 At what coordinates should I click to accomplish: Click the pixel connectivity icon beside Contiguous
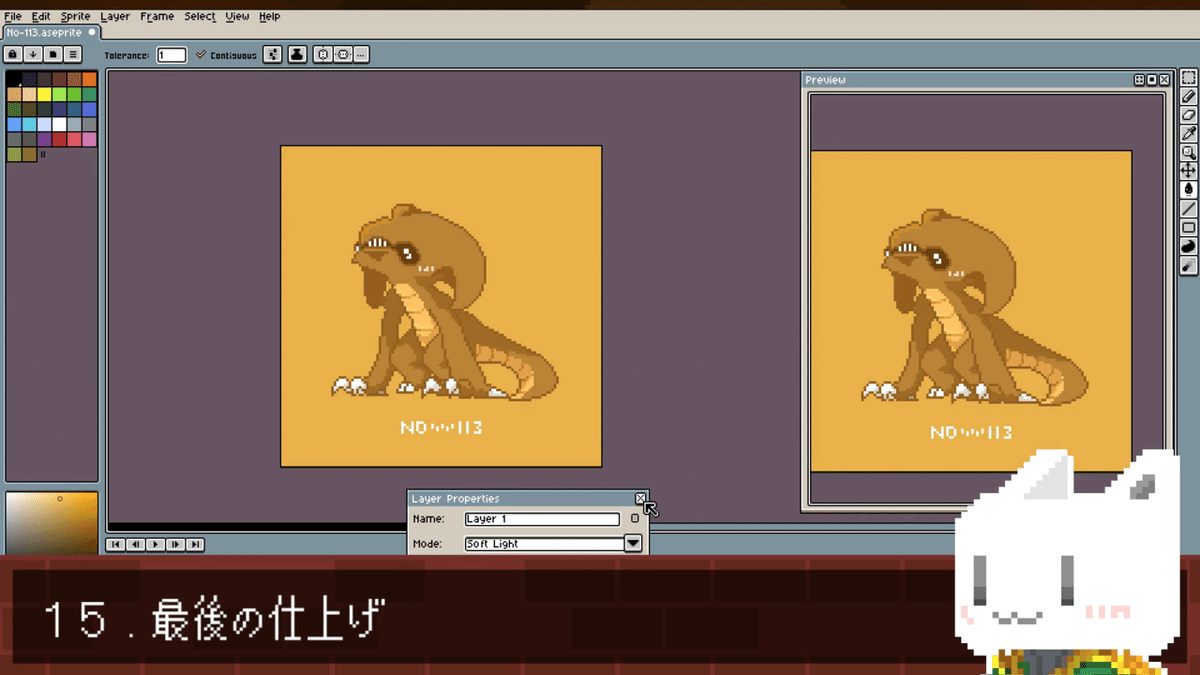pos(273,55)
